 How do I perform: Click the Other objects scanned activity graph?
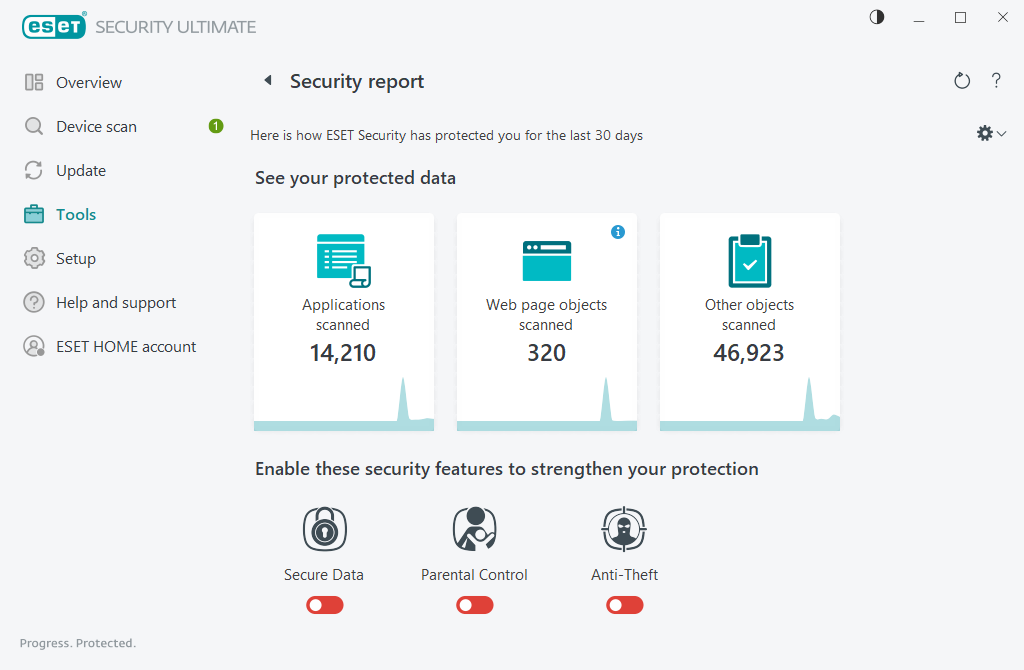tap(750, 404)
